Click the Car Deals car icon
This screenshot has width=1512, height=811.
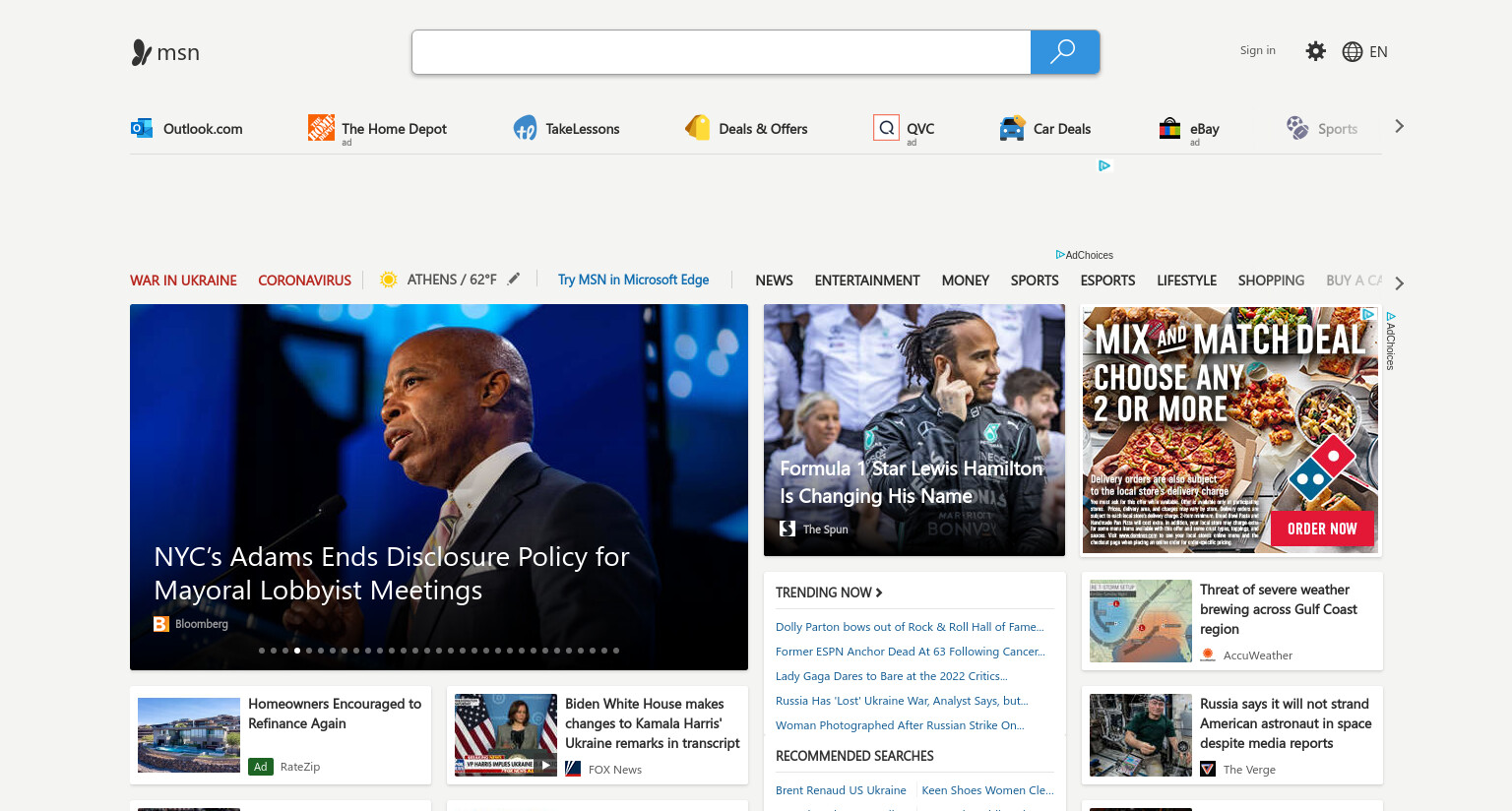1012,128
